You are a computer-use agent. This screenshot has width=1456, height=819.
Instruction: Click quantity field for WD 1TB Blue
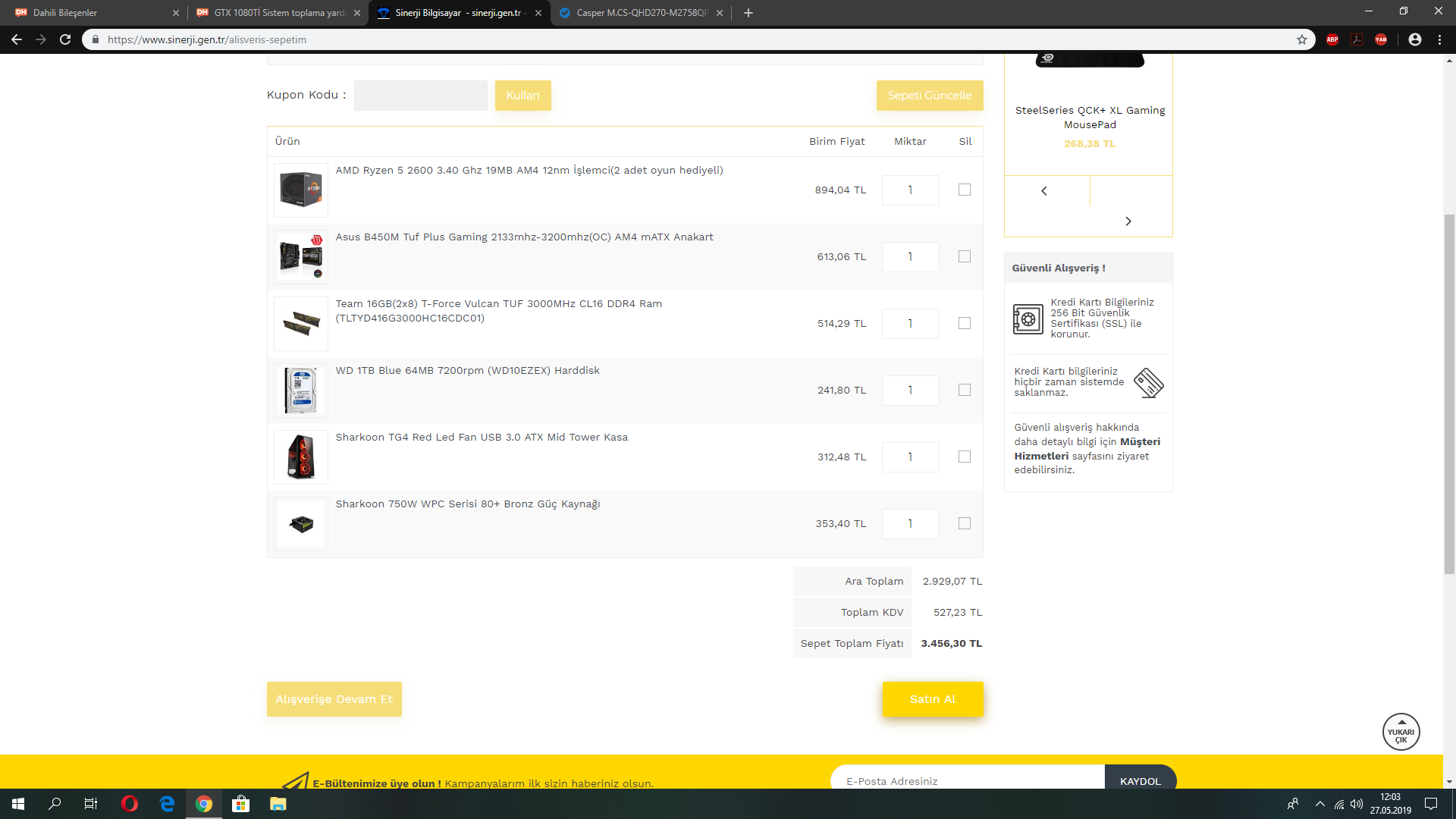(x=910, y=391)
